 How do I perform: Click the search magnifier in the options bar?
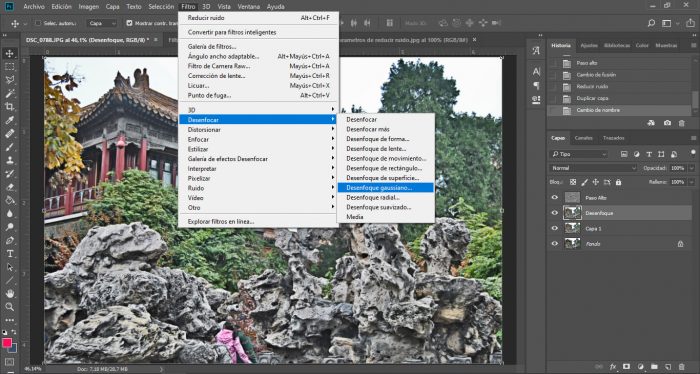[x=651, y=23]
